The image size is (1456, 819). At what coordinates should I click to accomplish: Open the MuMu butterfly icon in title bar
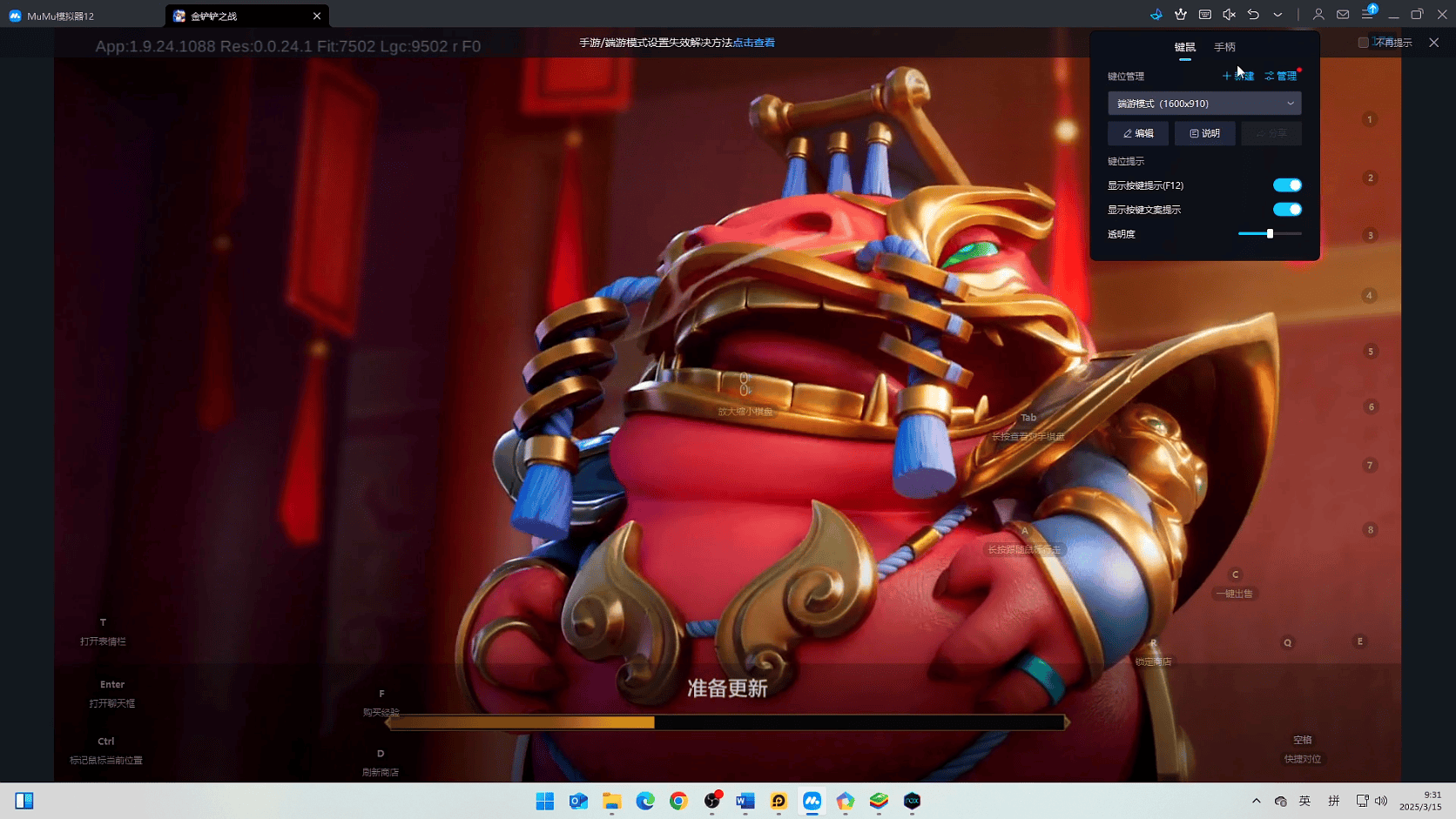click(x=1156, y=15)
